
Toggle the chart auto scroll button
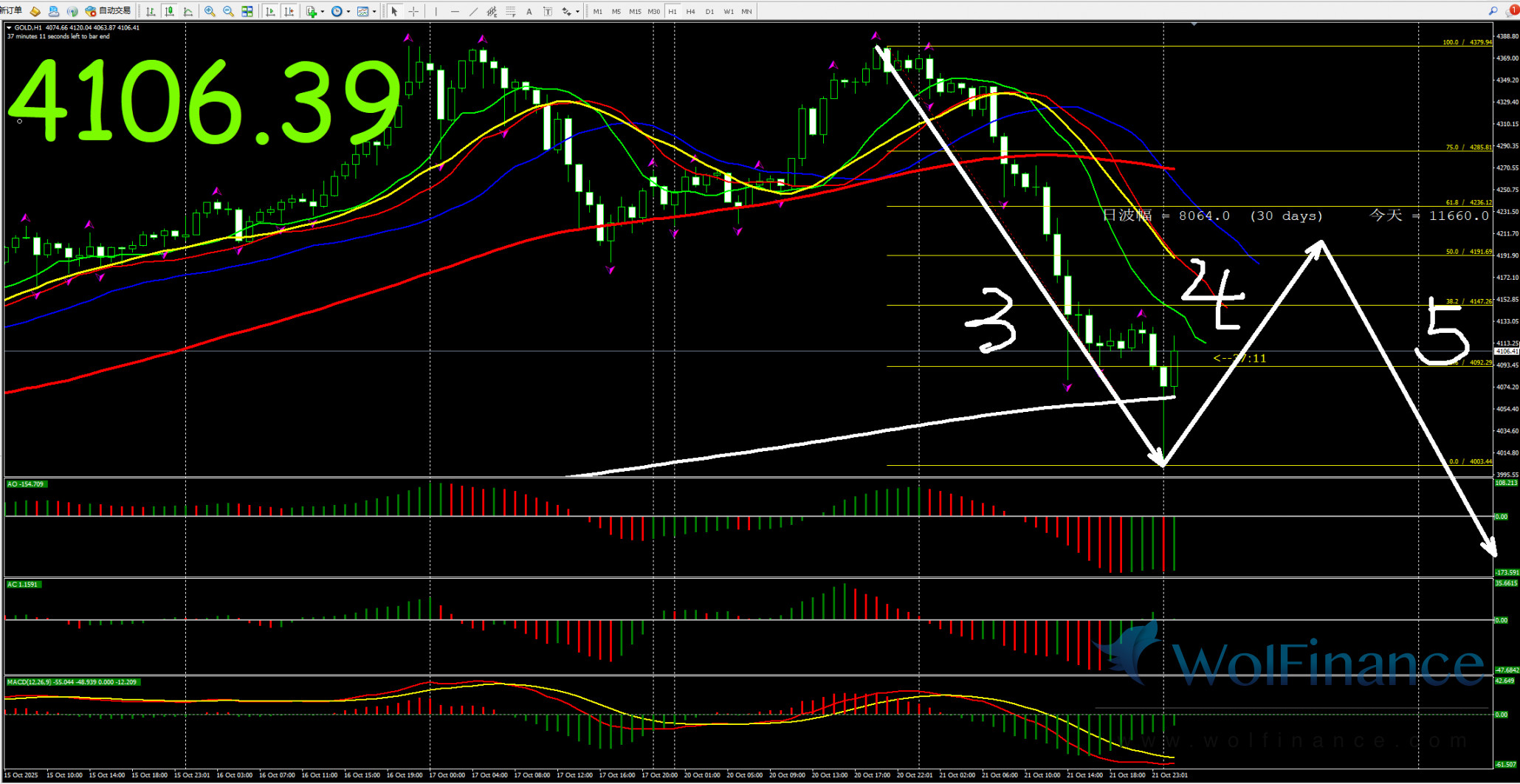pos(270,11)
